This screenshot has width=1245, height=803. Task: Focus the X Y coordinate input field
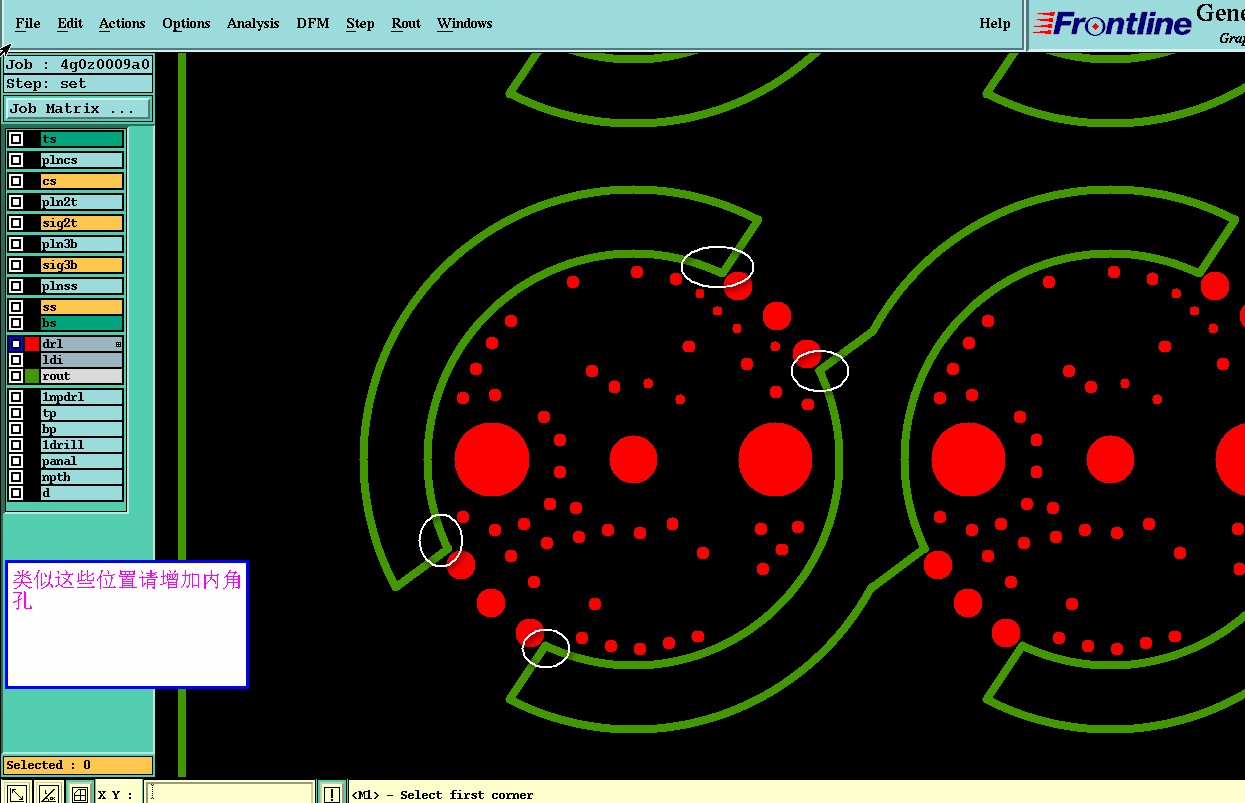pos(229,794)
